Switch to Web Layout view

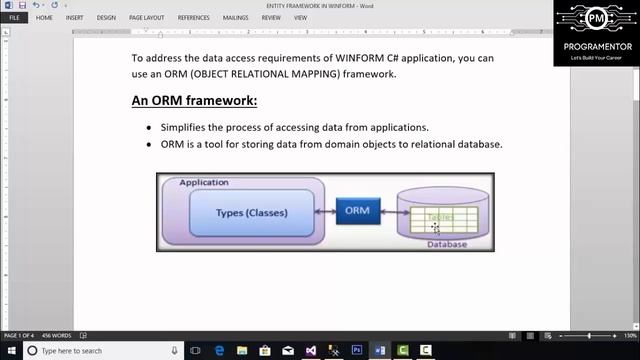[548, 336]
